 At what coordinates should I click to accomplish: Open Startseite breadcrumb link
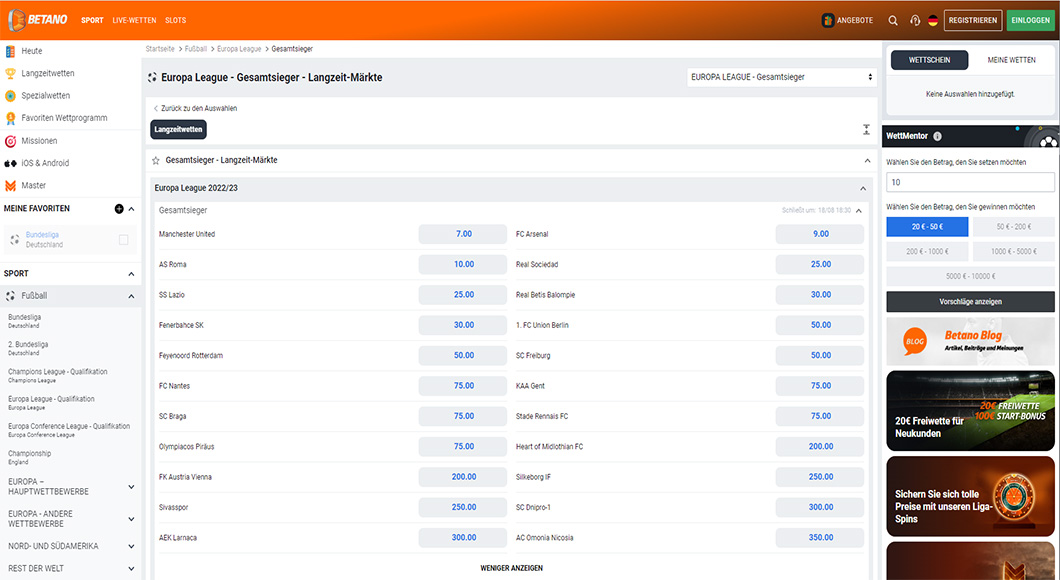(x=160, y=49)
